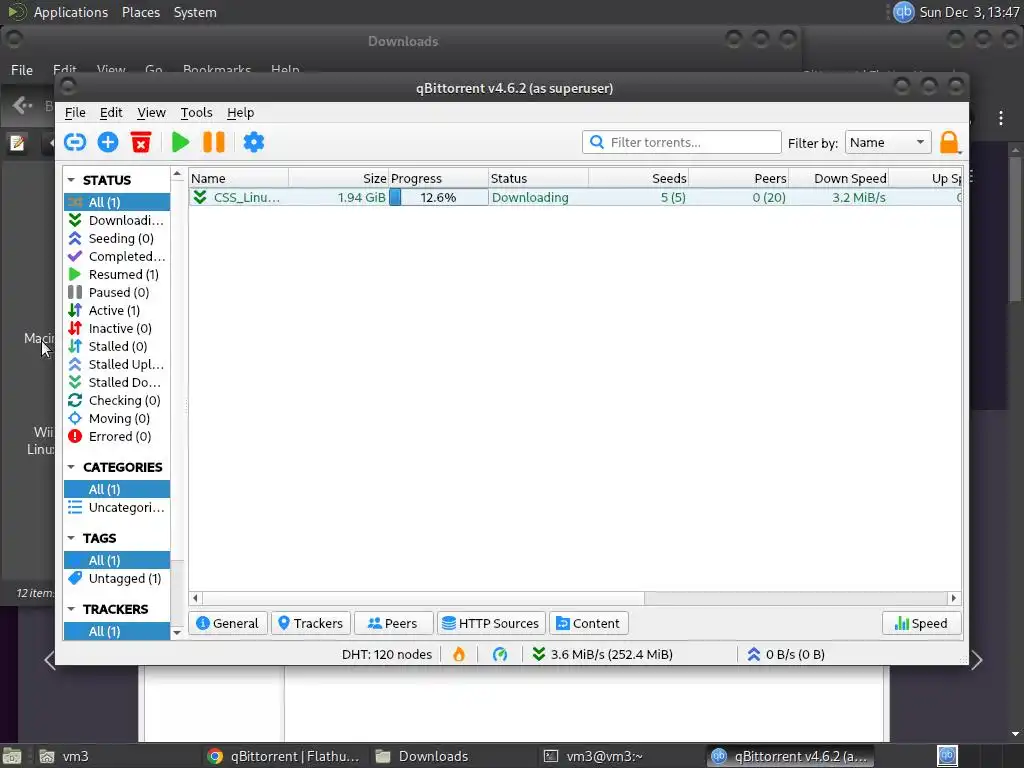
Task: Open the Speed graph tab
Action: coord(921,623)
